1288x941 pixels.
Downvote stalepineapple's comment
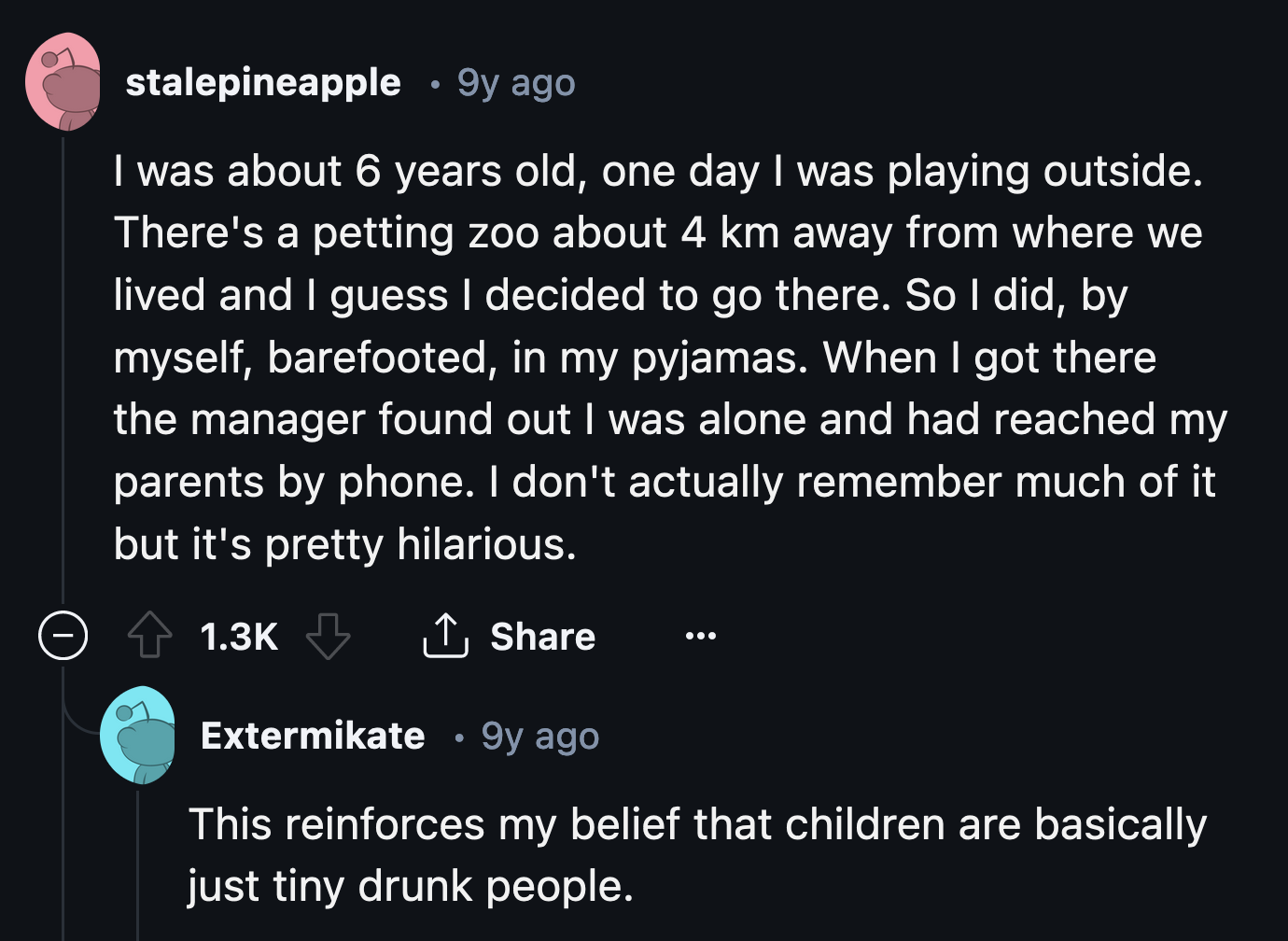point(329,636)
